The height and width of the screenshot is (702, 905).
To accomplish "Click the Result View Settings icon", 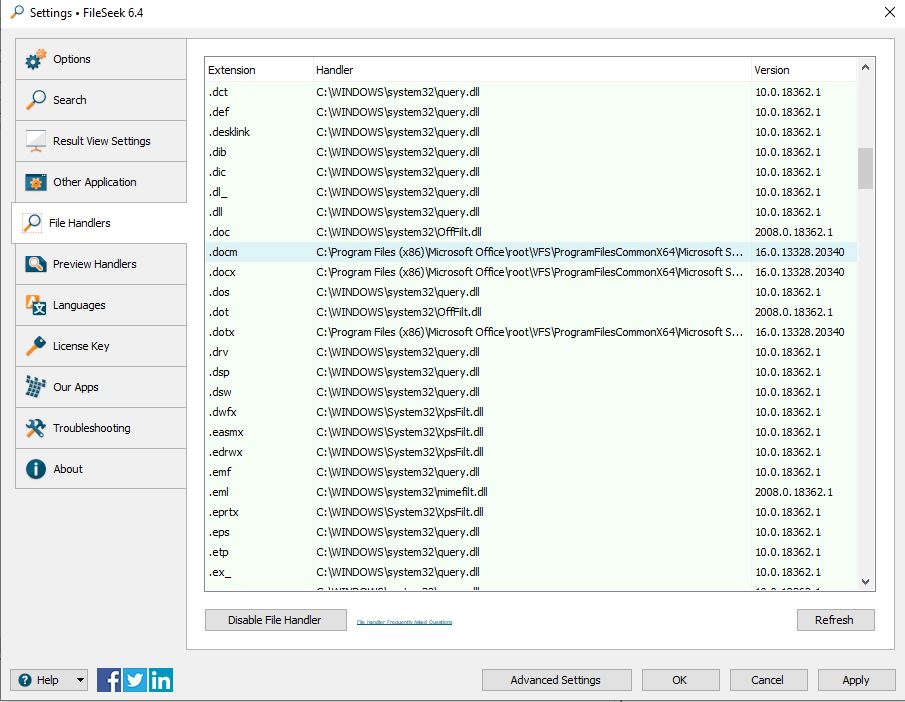I will point(36,141).
